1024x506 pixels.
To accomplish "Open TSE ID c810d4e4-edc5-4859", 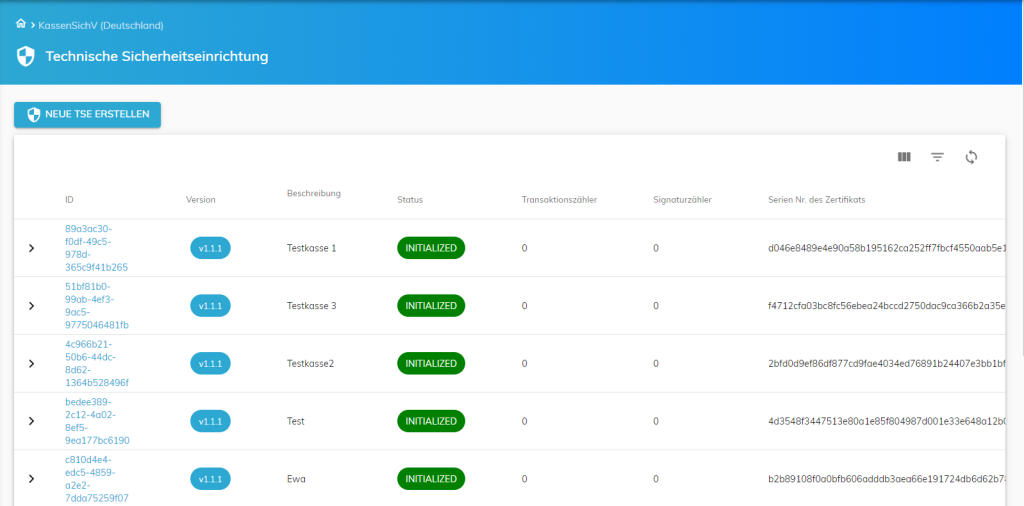I will click(x=97, y=479).
